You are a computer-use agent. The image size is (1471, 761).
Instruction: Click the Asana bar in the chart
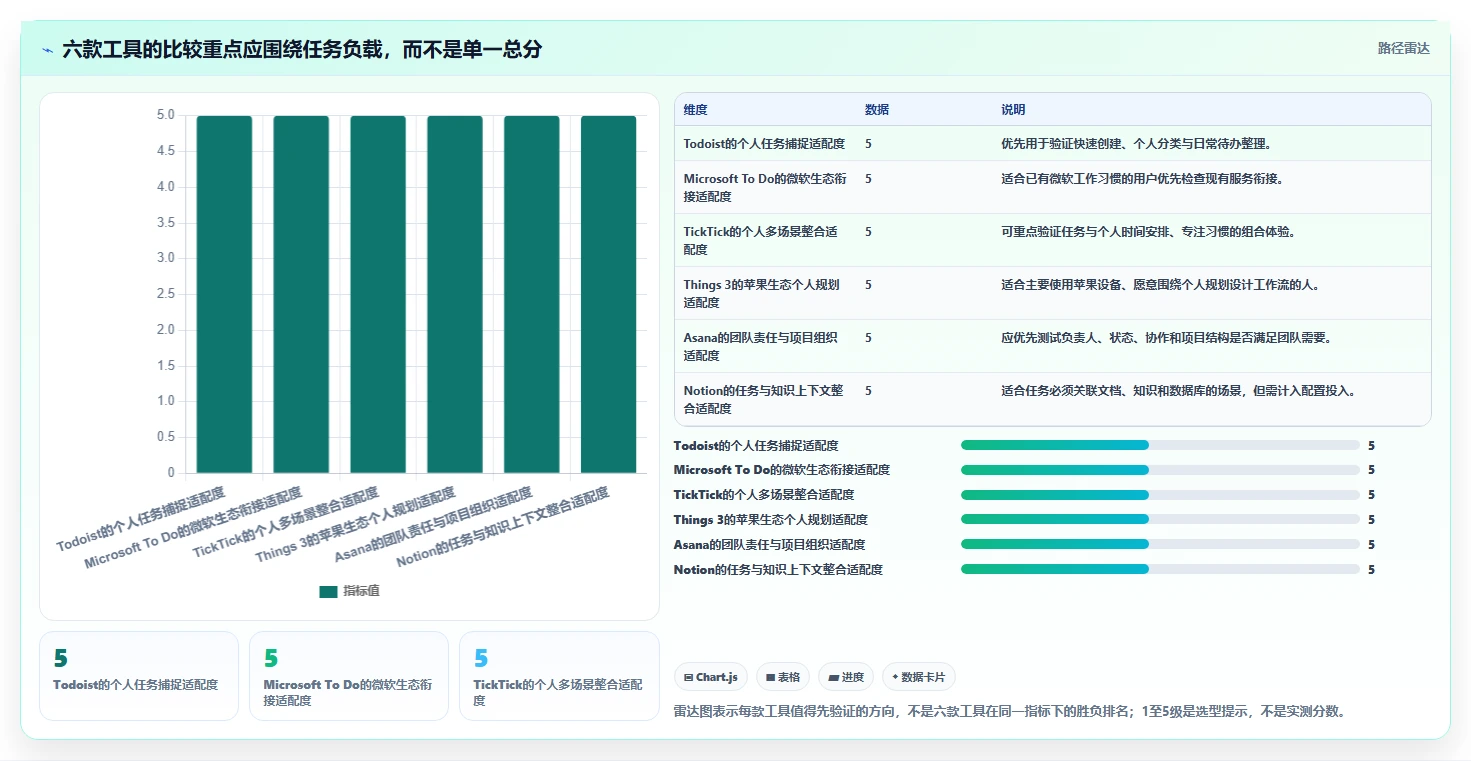(x=531, y=294)
